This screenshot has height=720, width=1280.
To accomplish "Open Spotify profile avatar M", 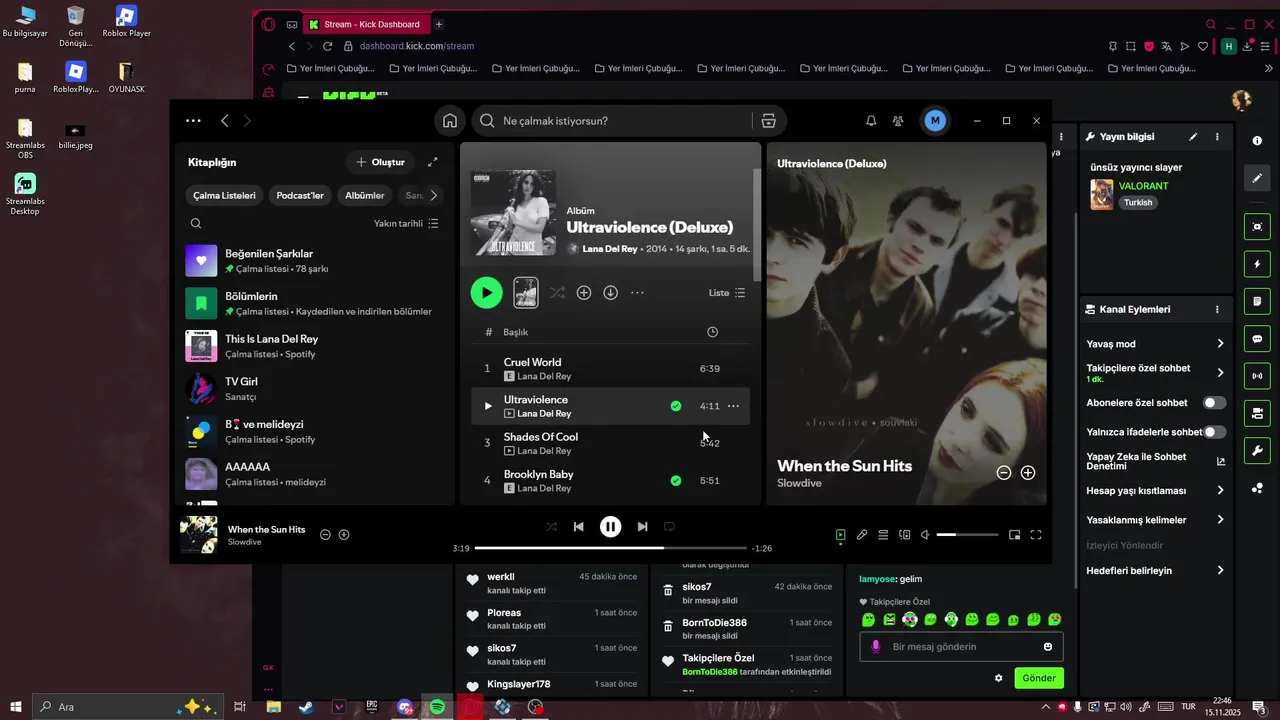I will [x=935, y=121].
